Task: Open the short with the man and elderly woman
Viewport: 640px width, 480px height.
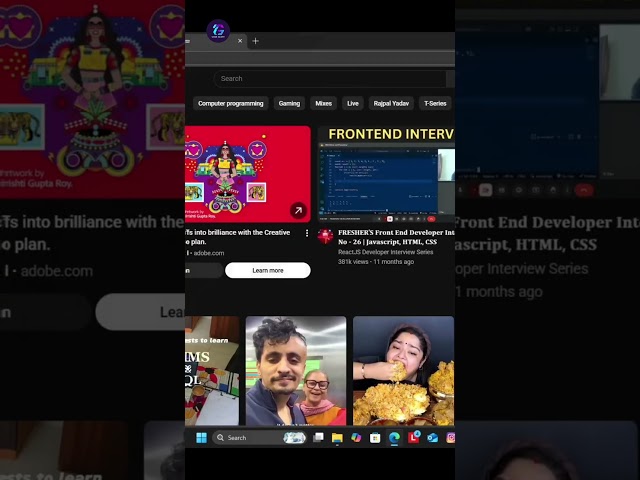Action: pos(296,371)
